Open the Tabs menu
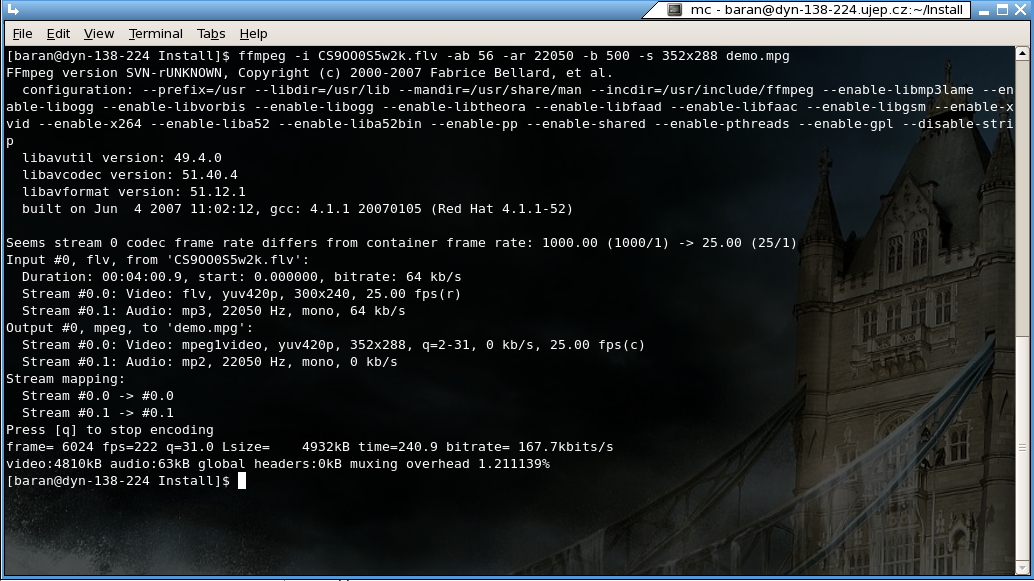The width and height of the screenshot is (1034, 581). point(211,34)
